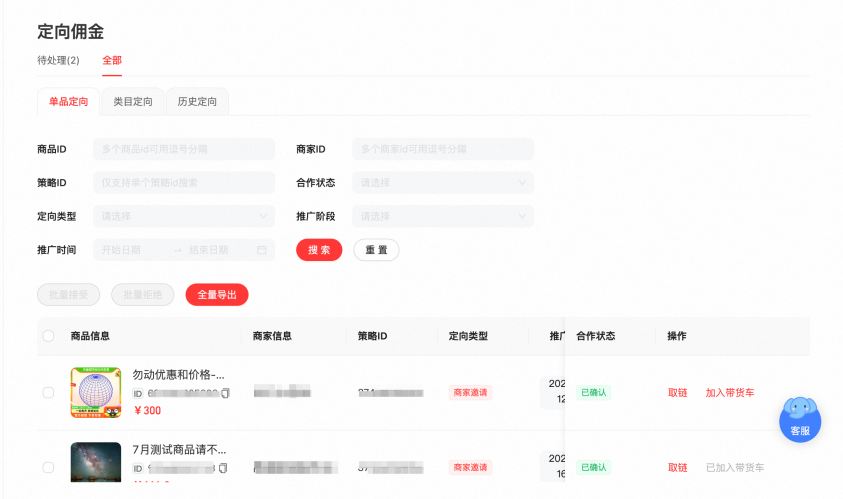Check the box for the ¥300 product row

click(48, 393)
